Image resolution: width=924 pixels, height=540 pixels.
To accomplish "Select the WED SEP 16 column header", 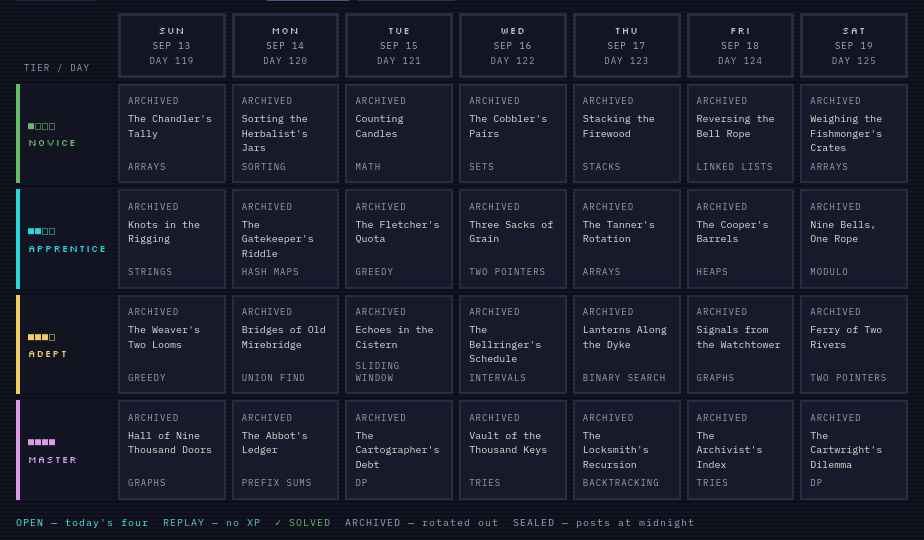I will tap(513, 45).
